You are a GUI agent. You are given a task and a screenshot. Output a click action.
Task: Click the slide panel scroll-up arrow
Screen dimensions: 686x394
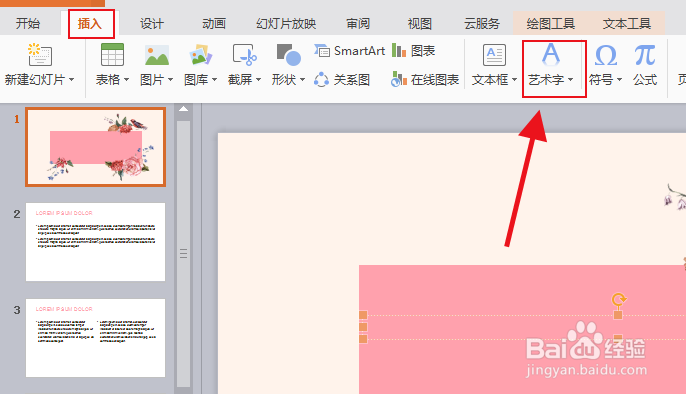184,109
